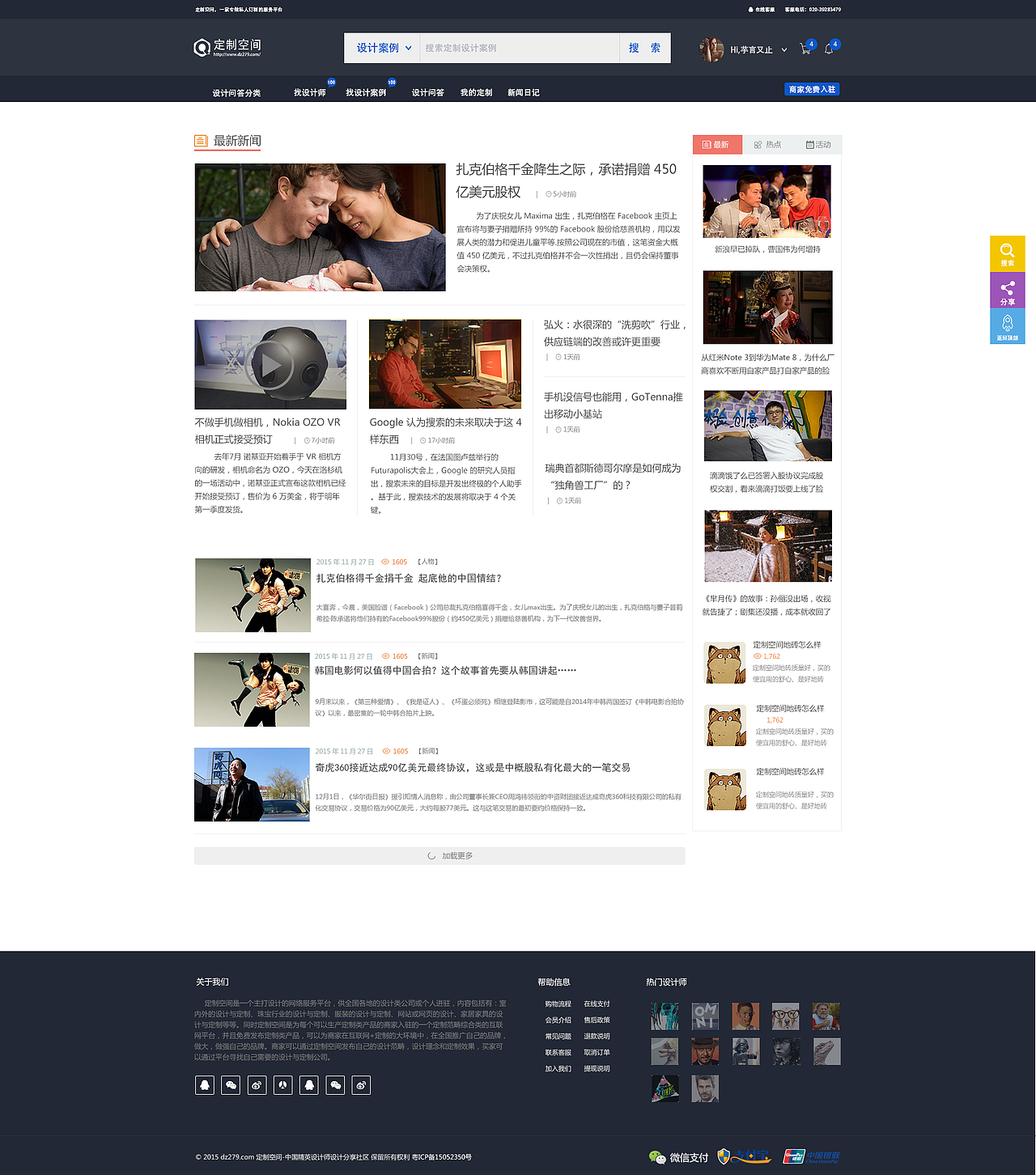This screenshot has width=1036, height=1175.
Task: Click the Alipay 支付宝 logo in footer
Action: (x=745, y=1156)
